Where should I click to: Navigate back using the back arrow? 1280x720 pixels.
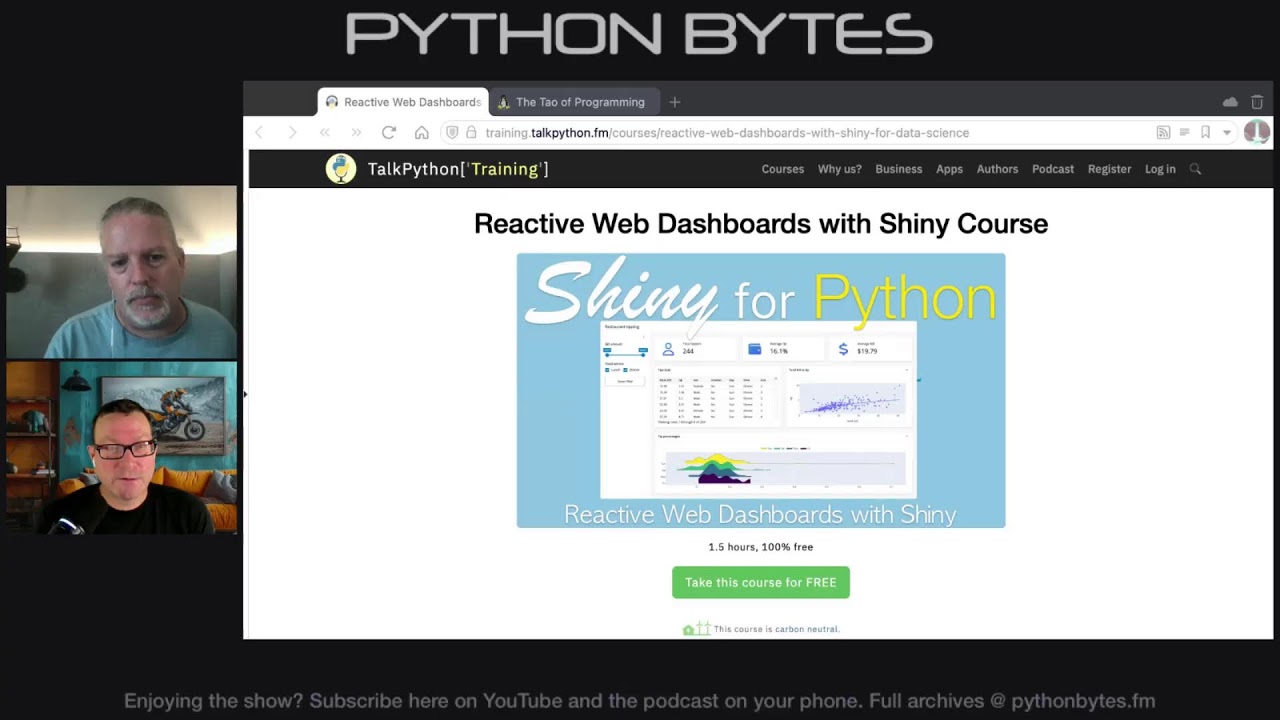259,132
